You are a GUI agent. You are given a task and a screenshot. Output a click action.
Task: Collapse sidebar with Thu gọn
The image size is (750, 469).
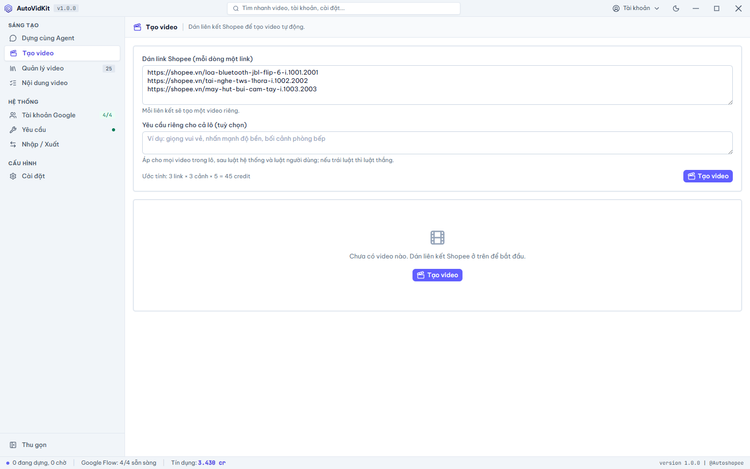click(x=62, y=445)
